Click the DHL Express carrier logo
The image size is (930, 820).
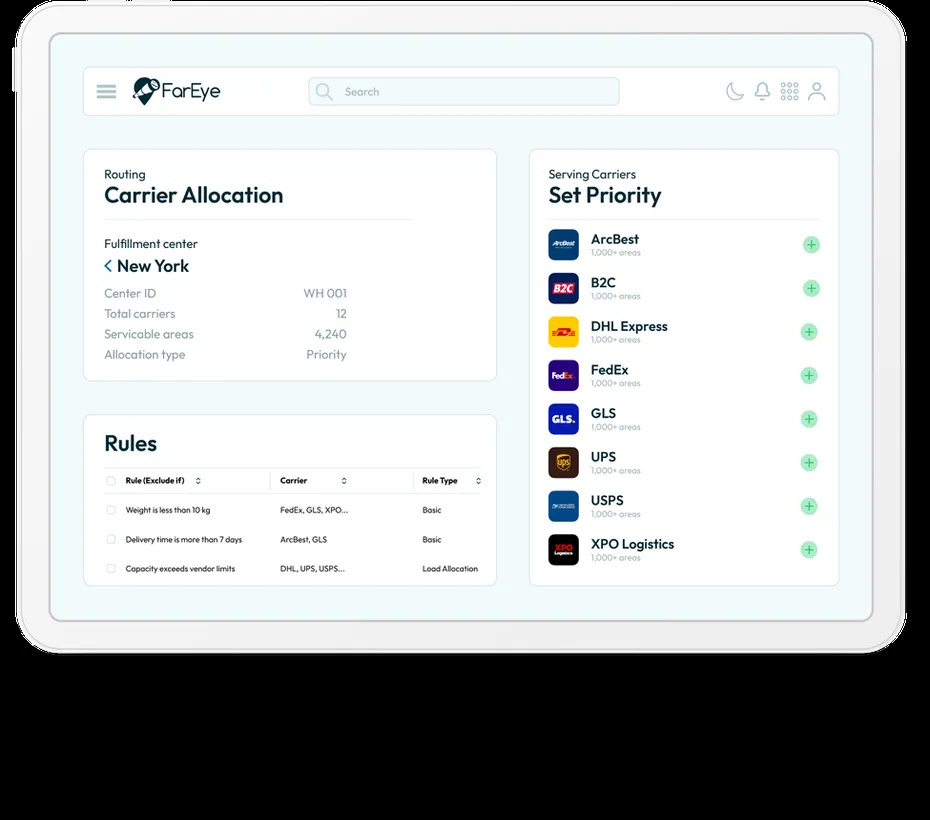pyautogui.click(x=563, y=332)
